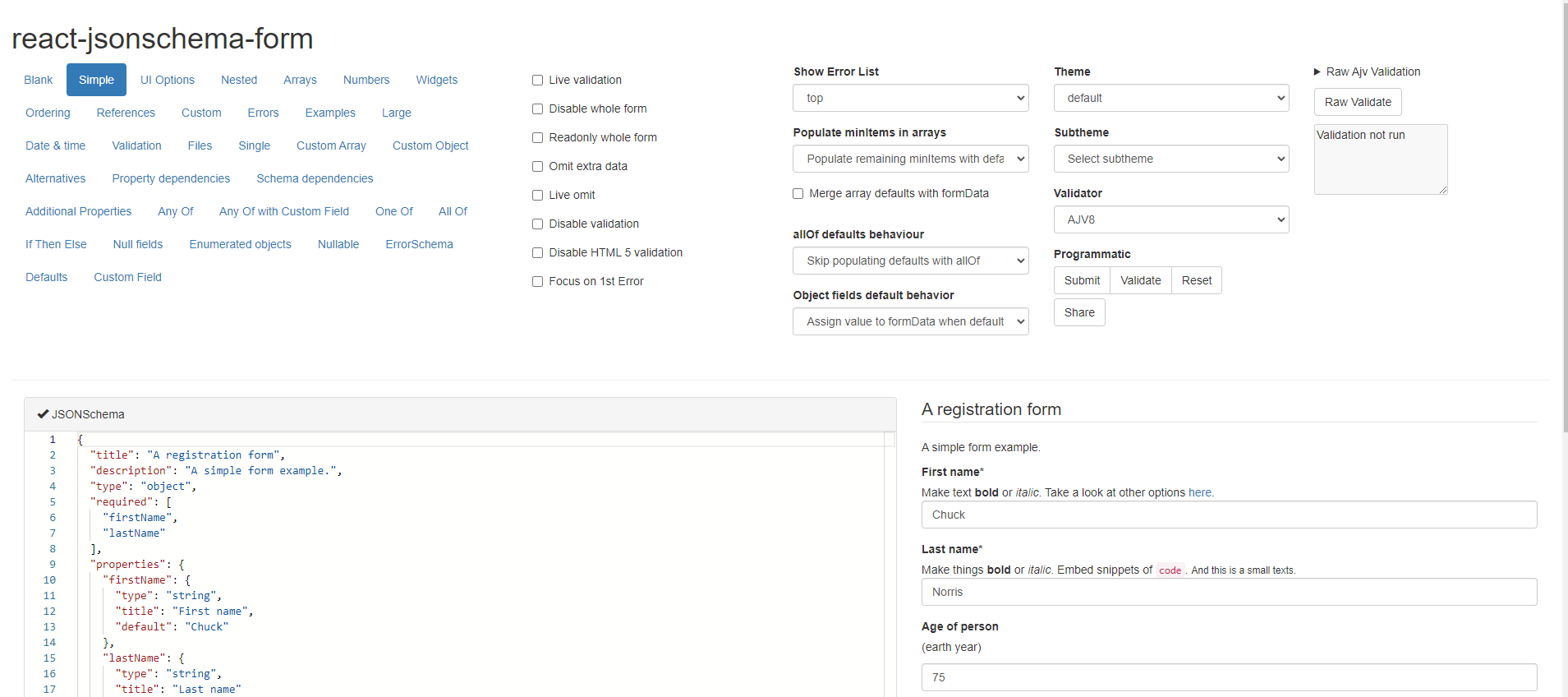Click into the First name field
Viewport: 1568px width, 697px height.
1229,515
